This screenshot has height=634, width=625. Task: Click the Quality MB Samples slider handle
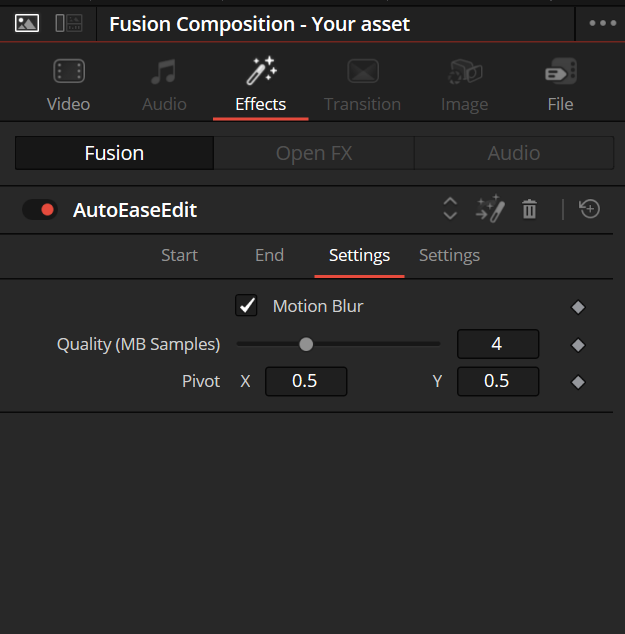pyautogui.click(x=306, y=344)
